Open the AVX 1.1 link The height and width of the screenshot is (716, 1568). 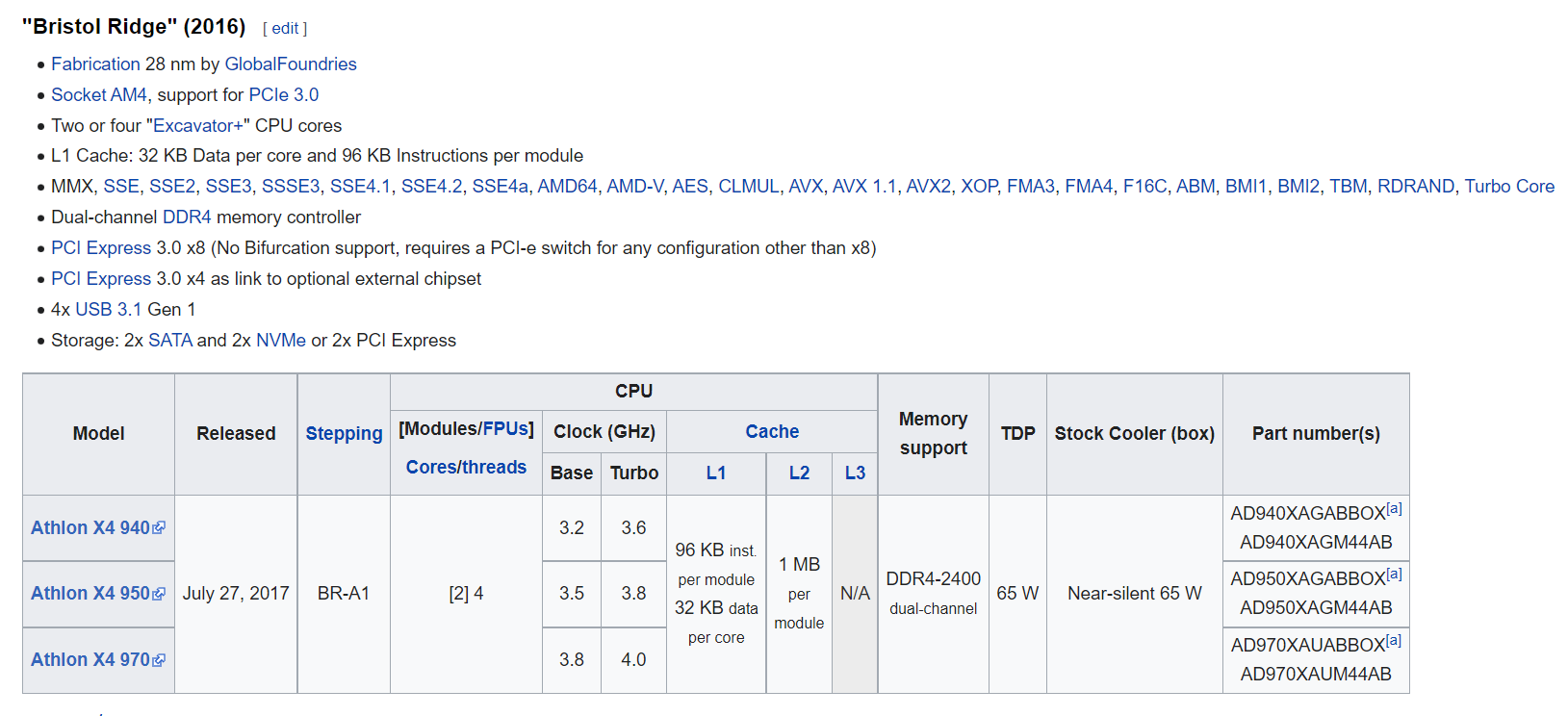[x=864, y=186]
